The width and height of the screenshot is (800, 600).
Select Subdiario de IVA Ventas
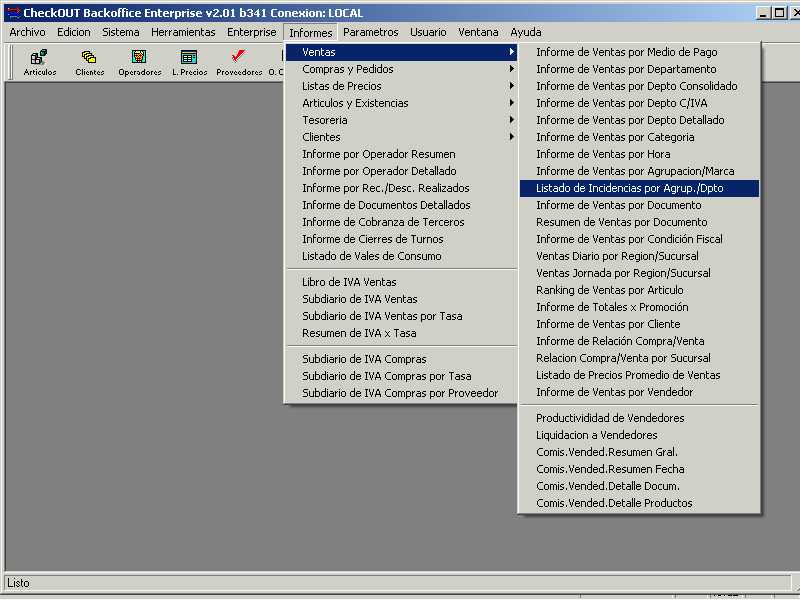(401, 299)
